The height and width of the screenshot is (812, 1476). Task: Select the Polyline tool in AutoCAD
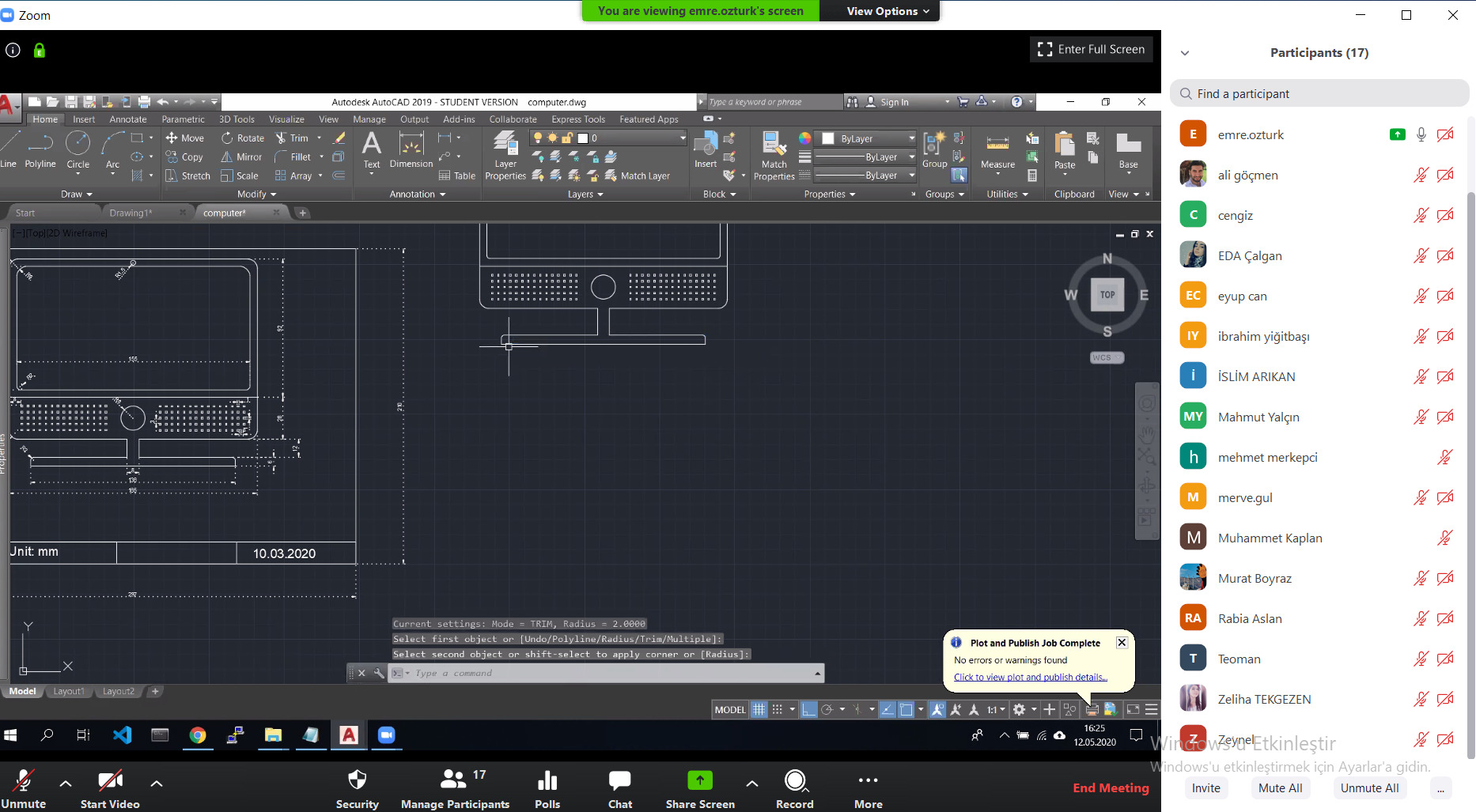[40, 149]
